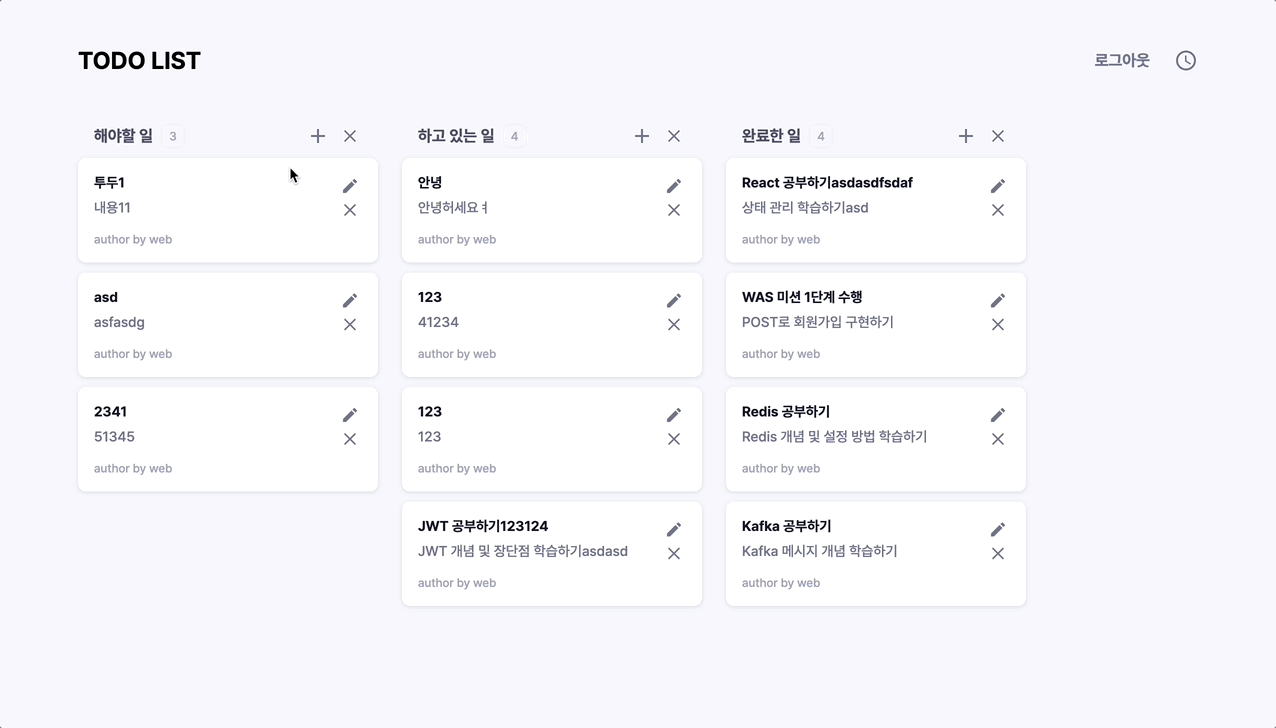The image size is (1276, 728).
Task: Delete the 2341 card
Action: 350,439
